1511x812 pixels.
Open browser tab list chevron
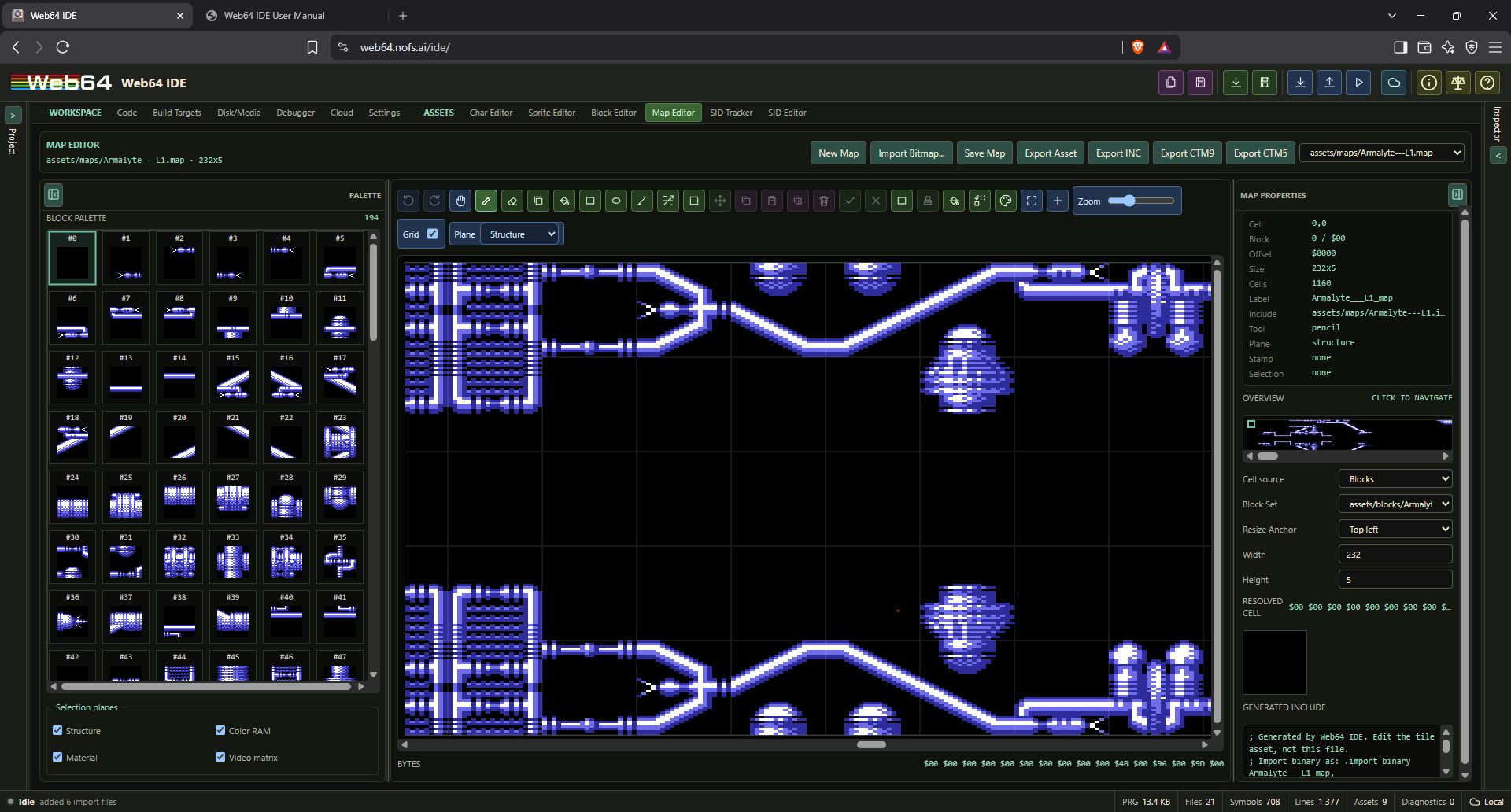pos(1392,16)
